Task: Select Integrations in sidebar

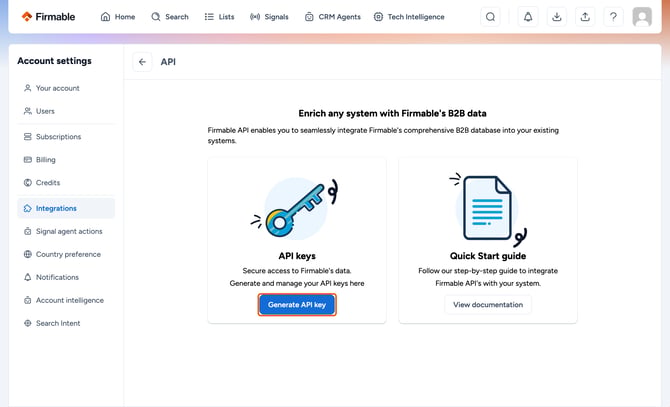Action: click(66, 208)
